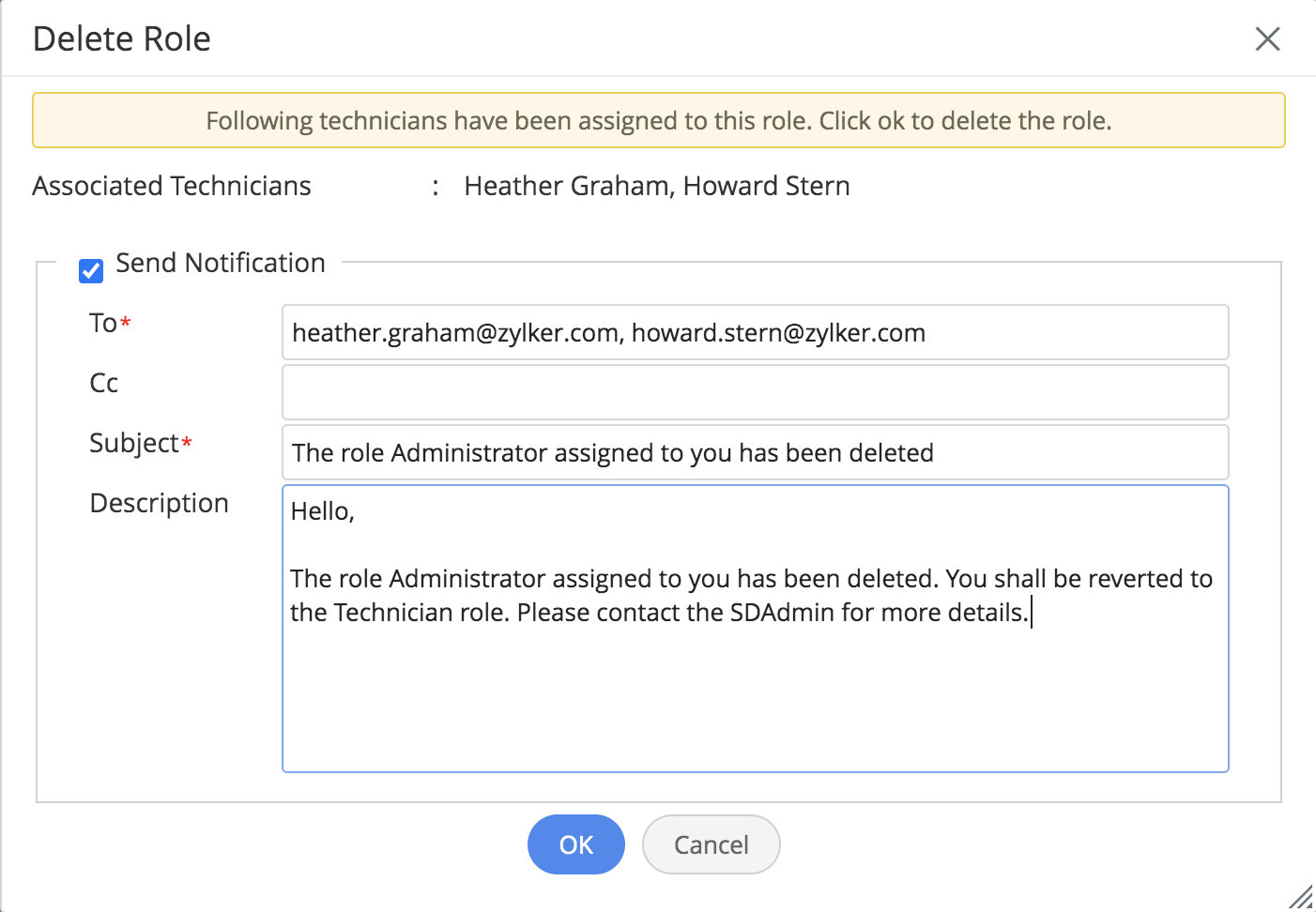Click inside the Description text area
This screenshot has height=912, width=1316.
pyautogui.click(x=755, y=629)
